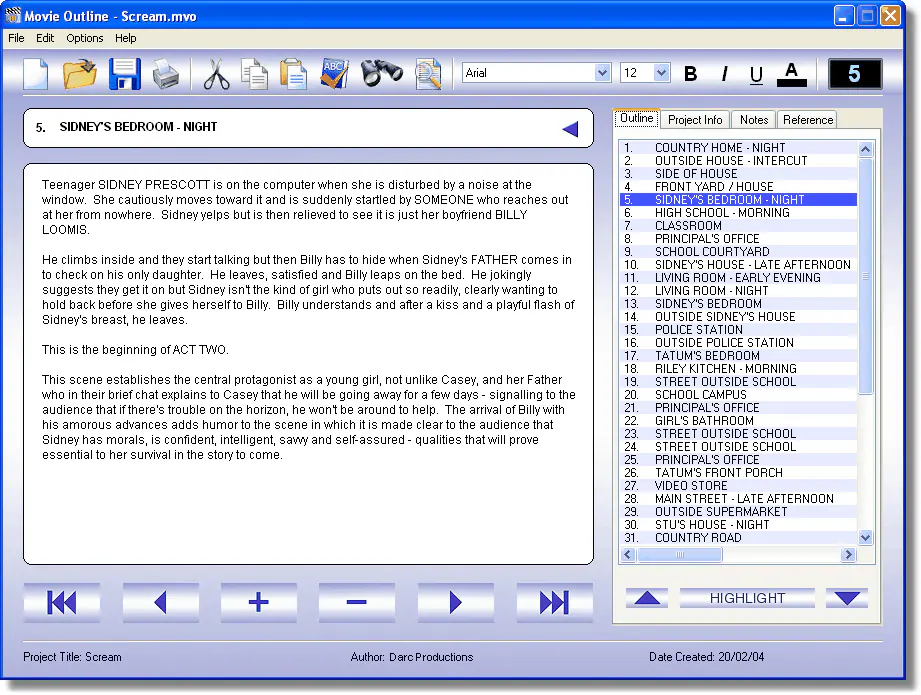The width and height of the screenshot is (921, 695).
Task: Cut selection with the scissors icon
Action: pos(216,75)
